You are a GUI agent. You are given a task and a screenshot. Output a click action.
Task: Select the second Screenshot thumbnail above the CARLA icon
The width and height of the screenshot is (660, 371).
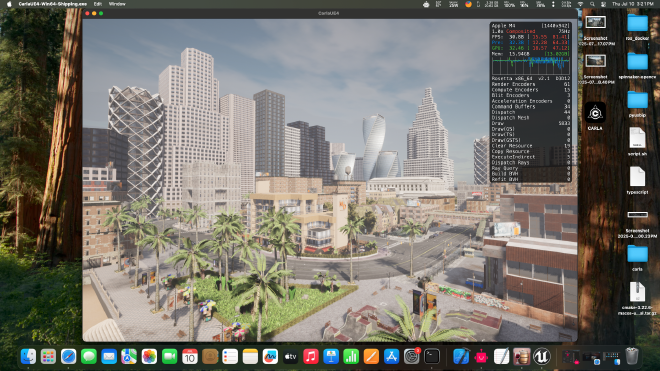595,61
